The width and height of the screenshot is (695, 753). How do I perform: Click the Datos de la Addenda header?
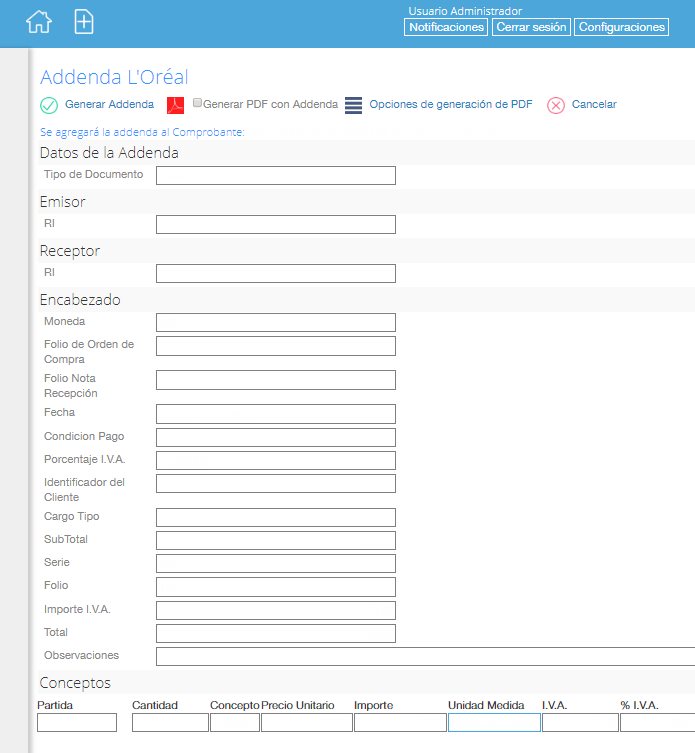109,153
